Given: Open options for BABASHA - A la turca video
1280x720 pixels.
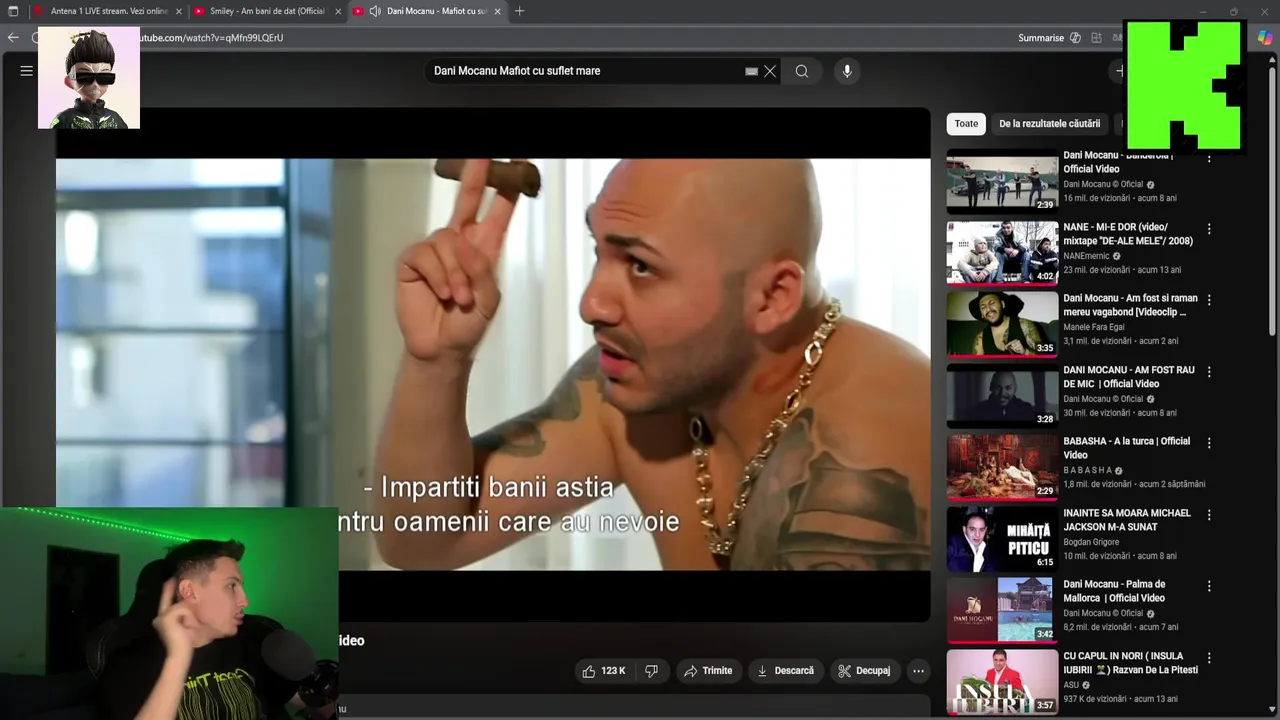Looking at the screenshot, I should [1209, 443].
